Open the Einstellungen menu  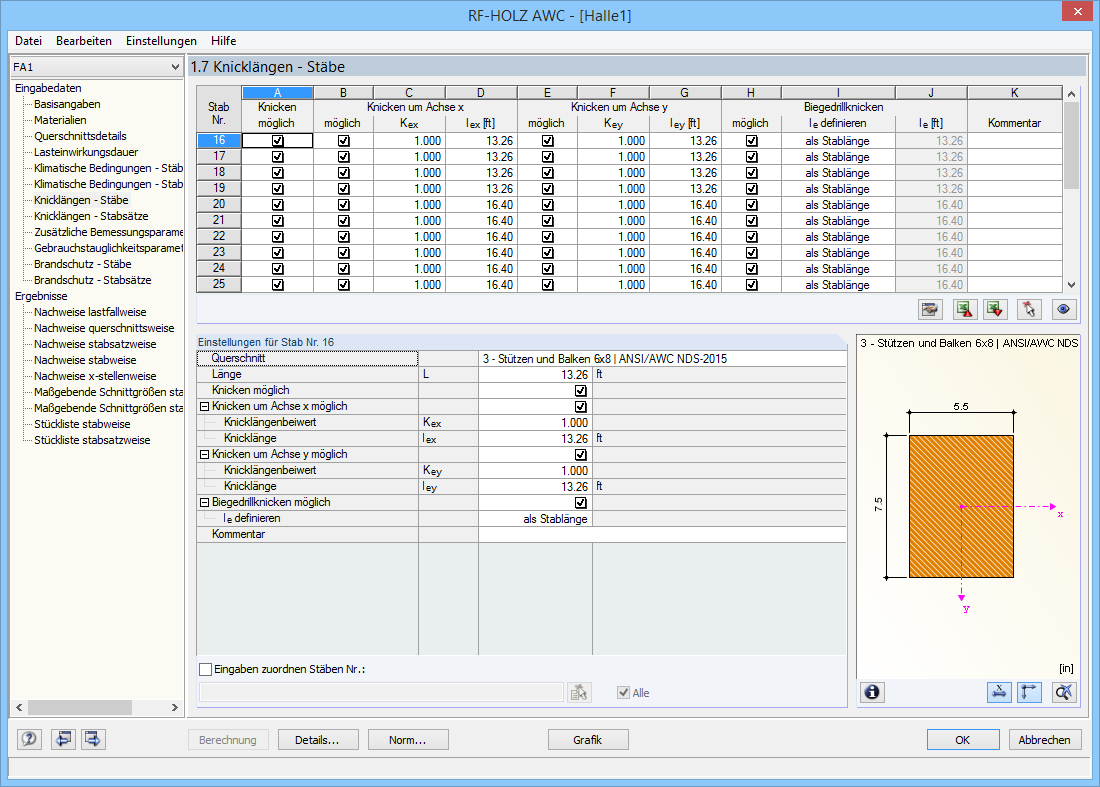[x=161, y=41]
